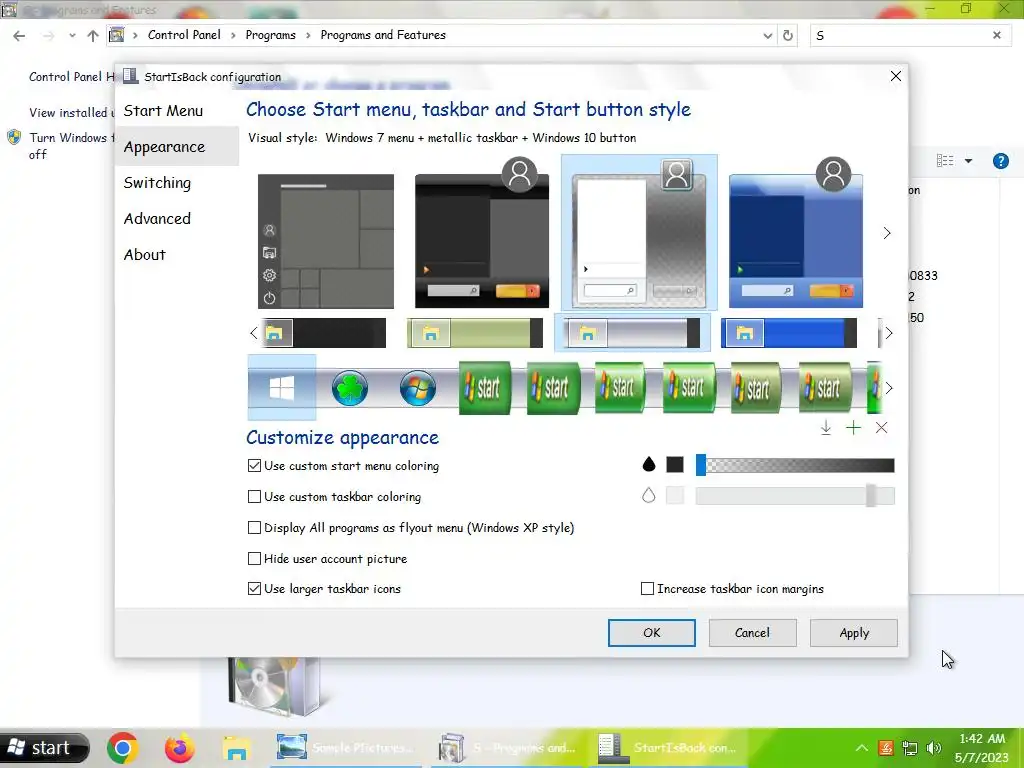Click the black droplet start menu color icon
The width and height of the screenshot is (1024, 768).
point(648,464)
